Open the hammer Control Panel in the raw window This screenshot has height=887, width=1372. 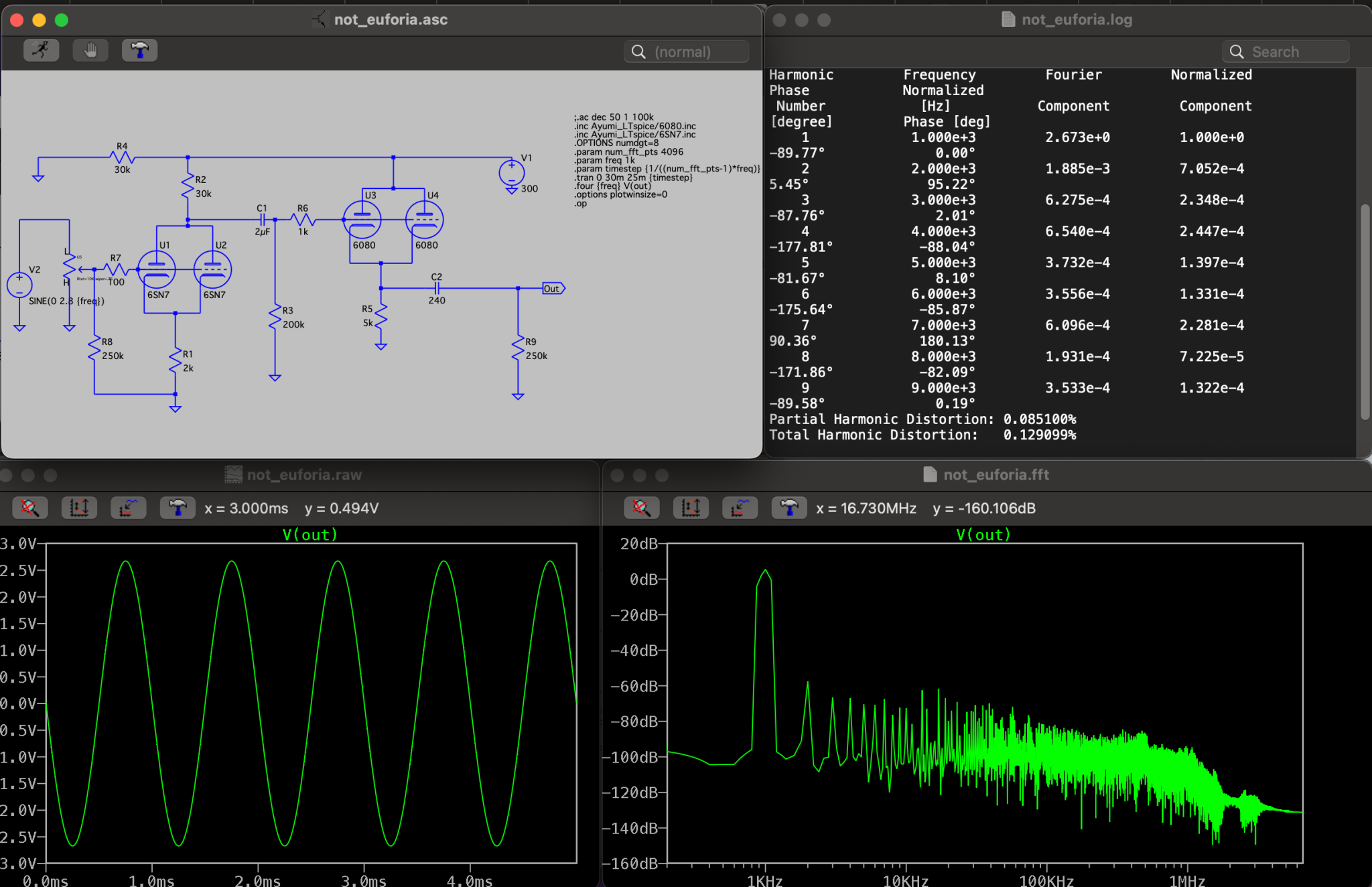(x=178, y=508)
